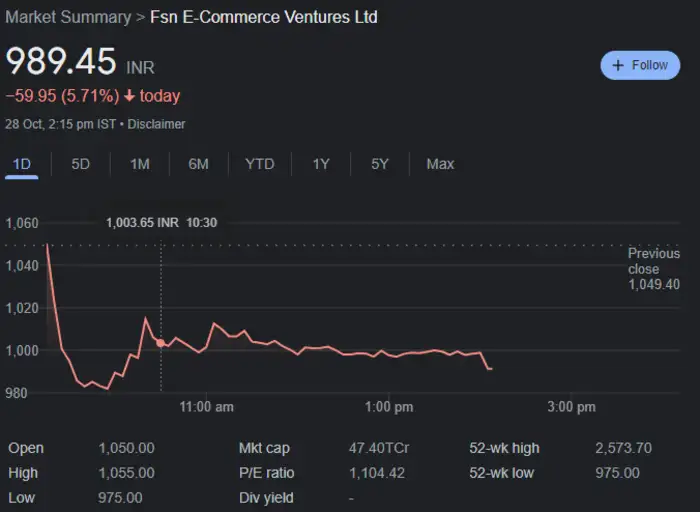Open the Market Summary breadcrumb link

(x=68, y=17)
